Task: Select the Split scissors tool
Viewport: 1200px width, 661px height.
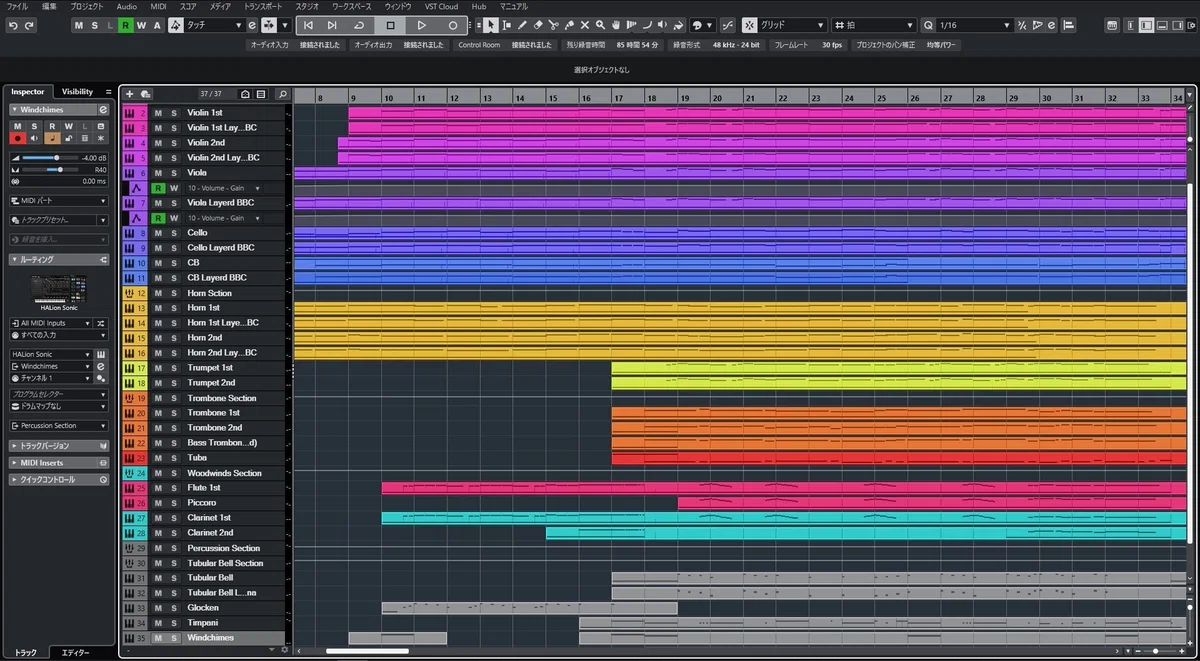Action: click(553, 25)
